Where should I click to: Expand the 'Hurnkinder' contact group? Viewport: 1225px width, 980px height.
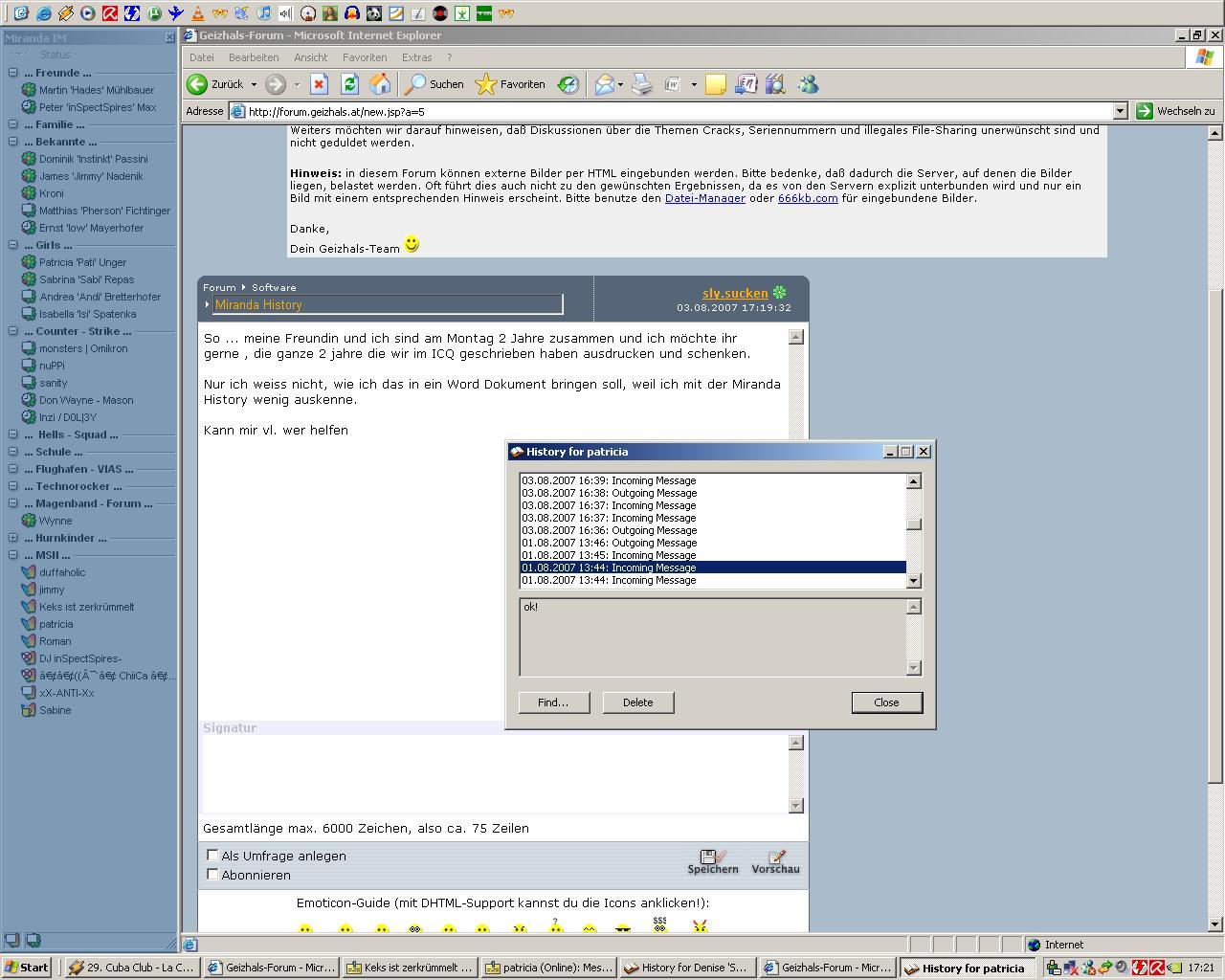[13, 538]
